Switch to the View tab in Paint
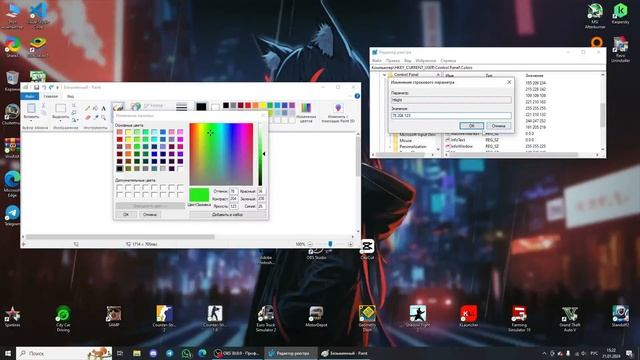Screen dimensions: 640x360 pos(70,96)
